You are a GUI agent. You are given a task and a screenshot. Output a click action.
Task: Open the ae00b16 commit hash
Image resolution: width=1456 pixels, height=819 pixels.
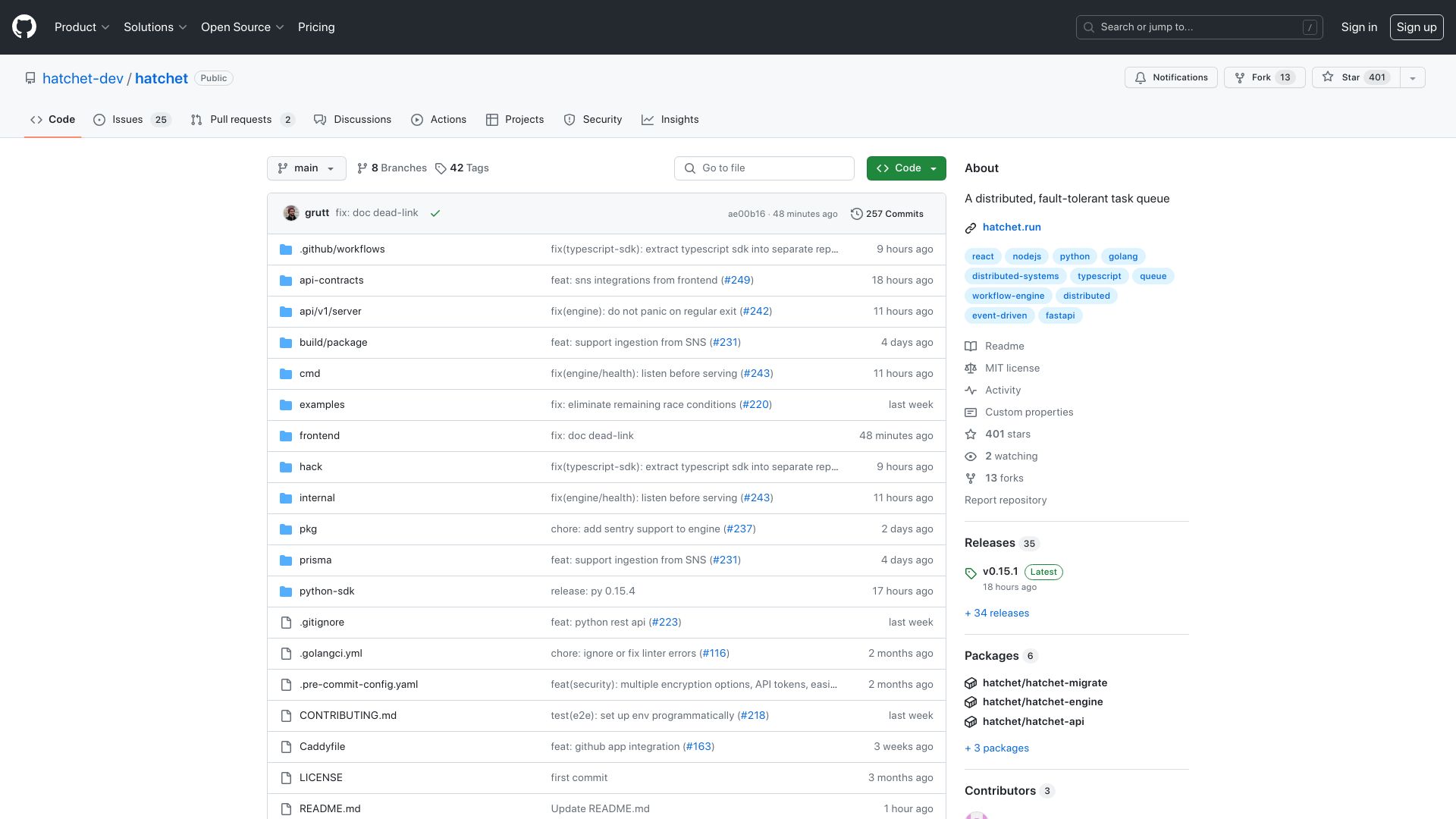(x=746, y=215)
